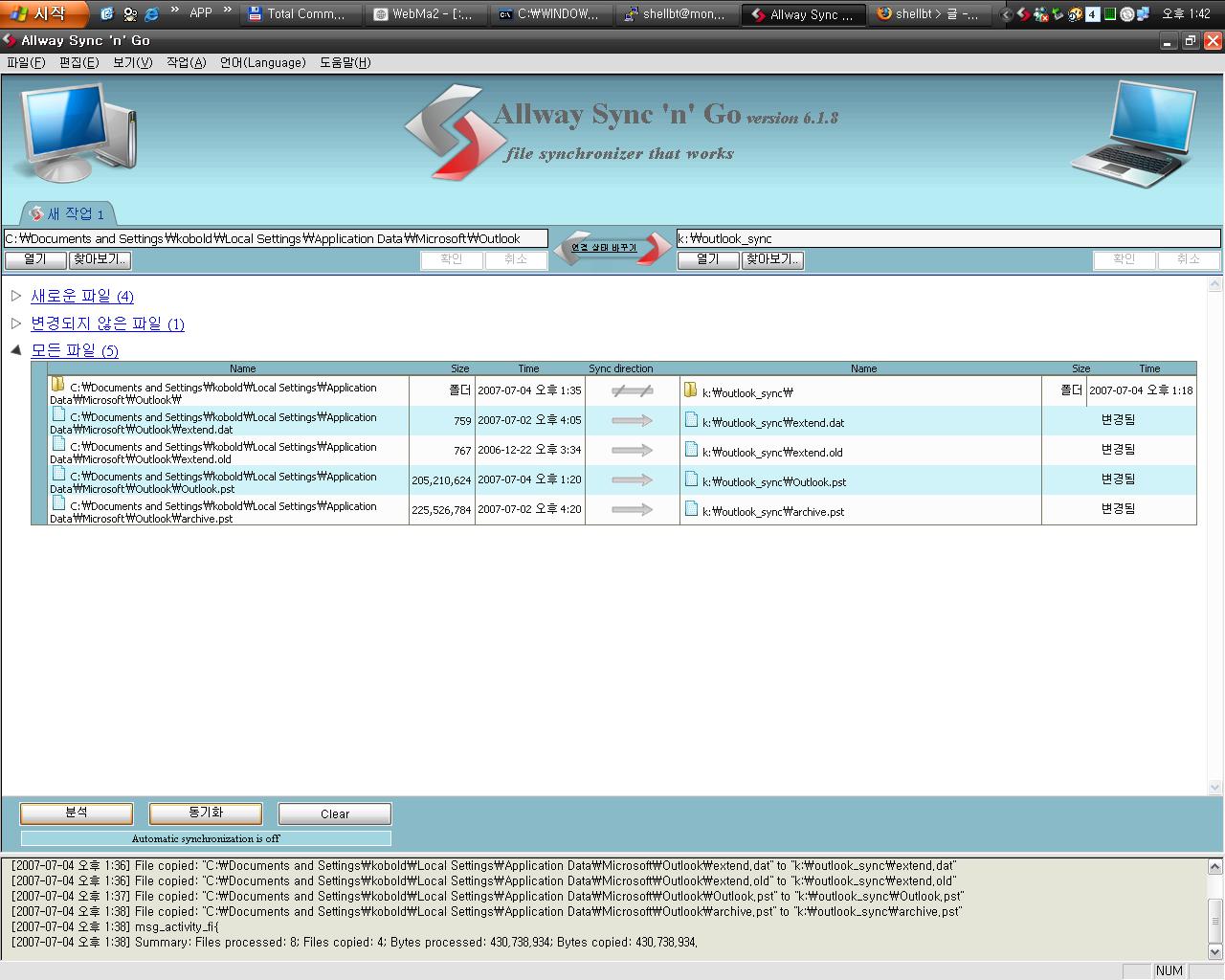Open the 변경되지 않은 파일 (1) link
1225x980 pixels.
pos(107,323)
